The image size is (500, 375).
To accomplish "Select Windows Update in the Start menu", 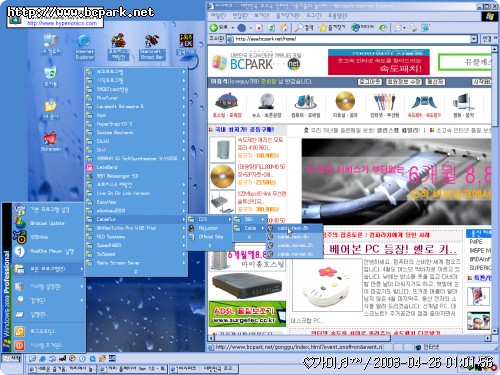I will point(48,223).
